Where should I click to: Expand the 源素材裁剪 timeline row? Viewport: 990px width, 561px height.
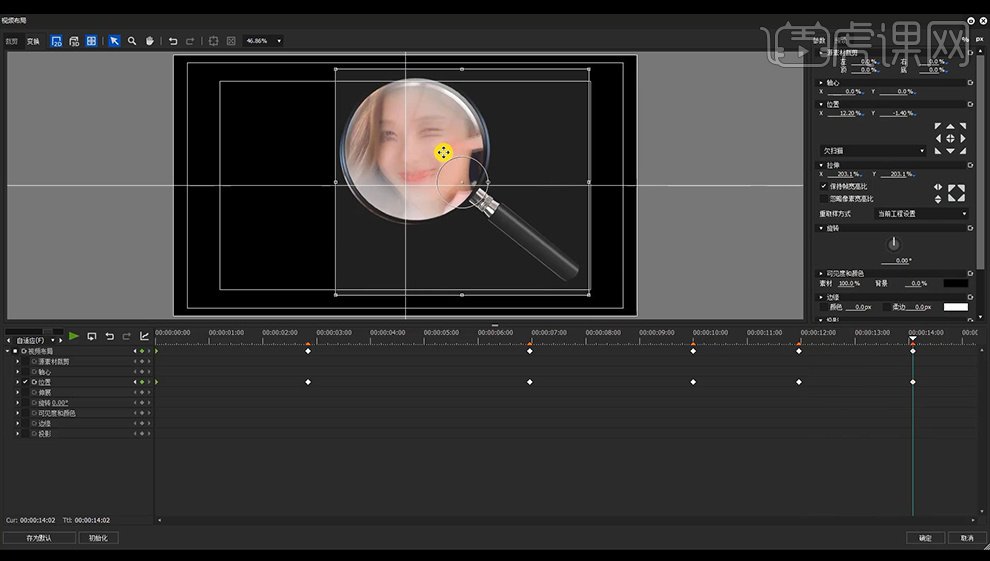tap(18, 362)
